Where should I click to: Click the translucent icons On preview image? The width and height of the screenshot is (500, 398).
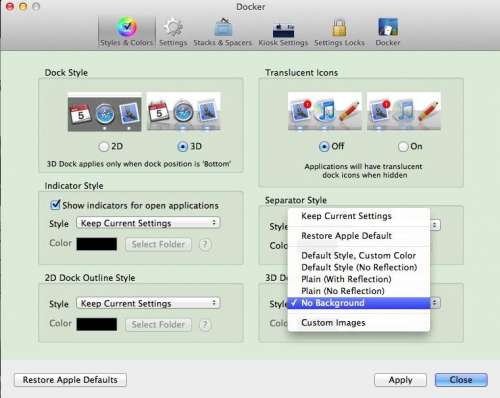[404, 111]
